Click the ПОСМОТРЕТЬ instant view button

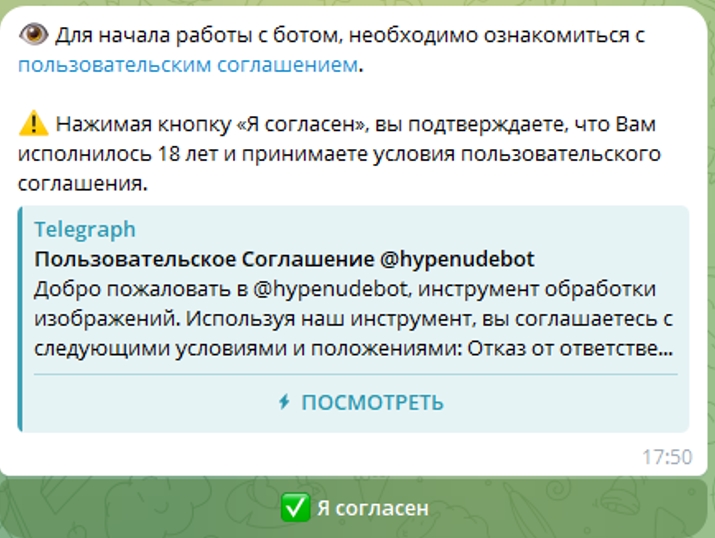point(361,403)
